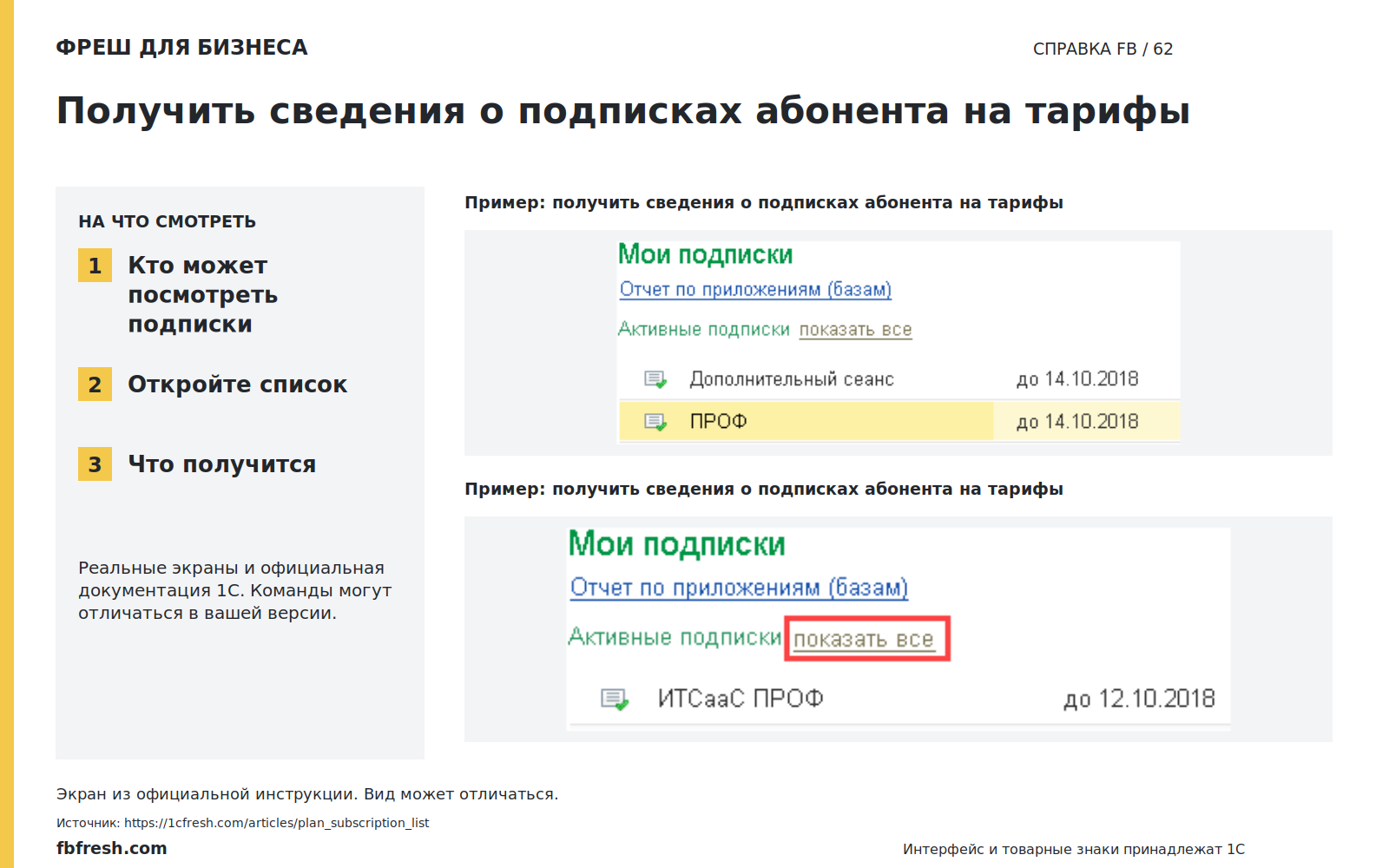1389x868 pixels.
Task: Click the Мои подписки heading in lower example
Action: [676, 544]
